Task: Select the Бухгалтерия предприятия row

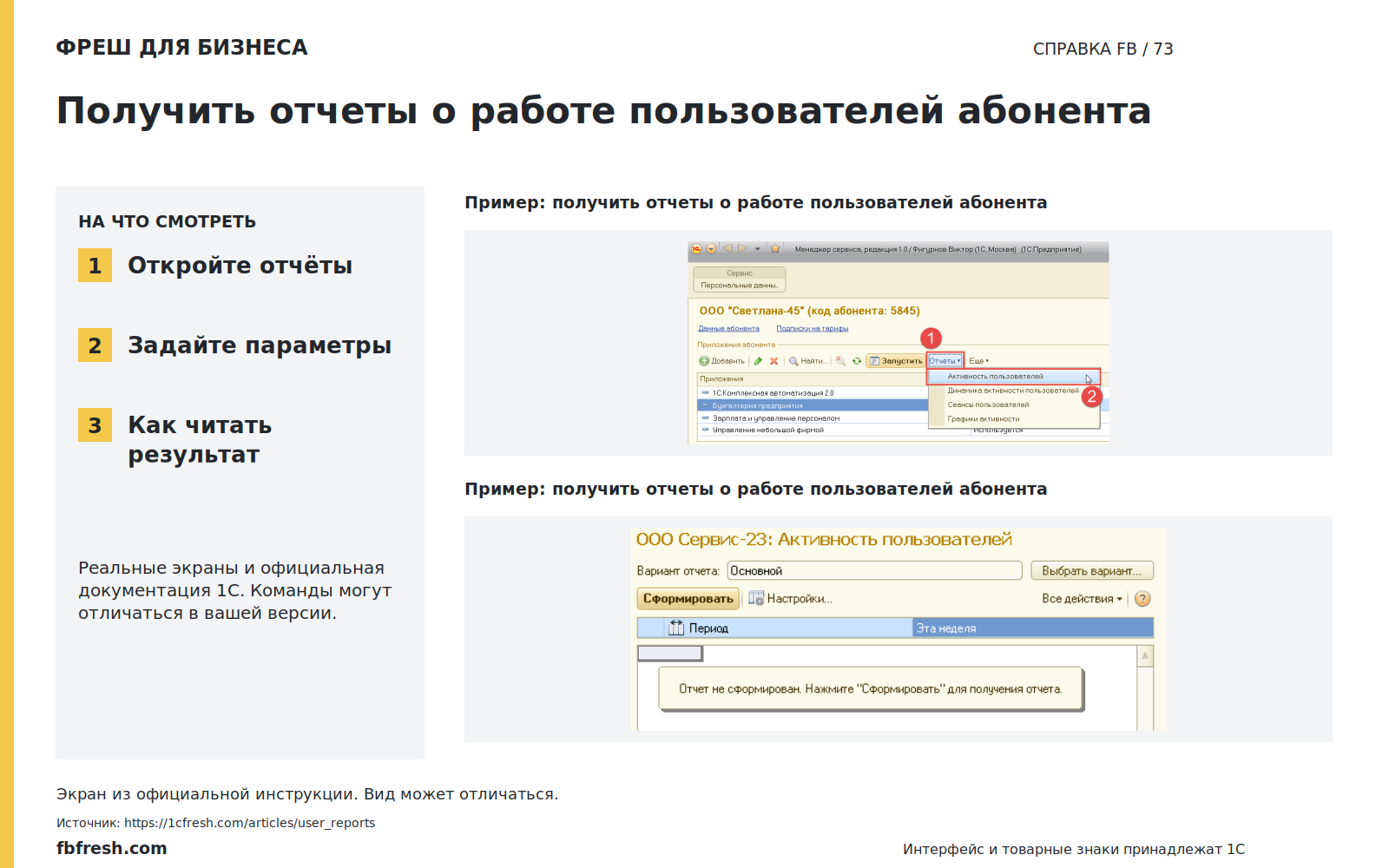Action: (x=813, y=405)
